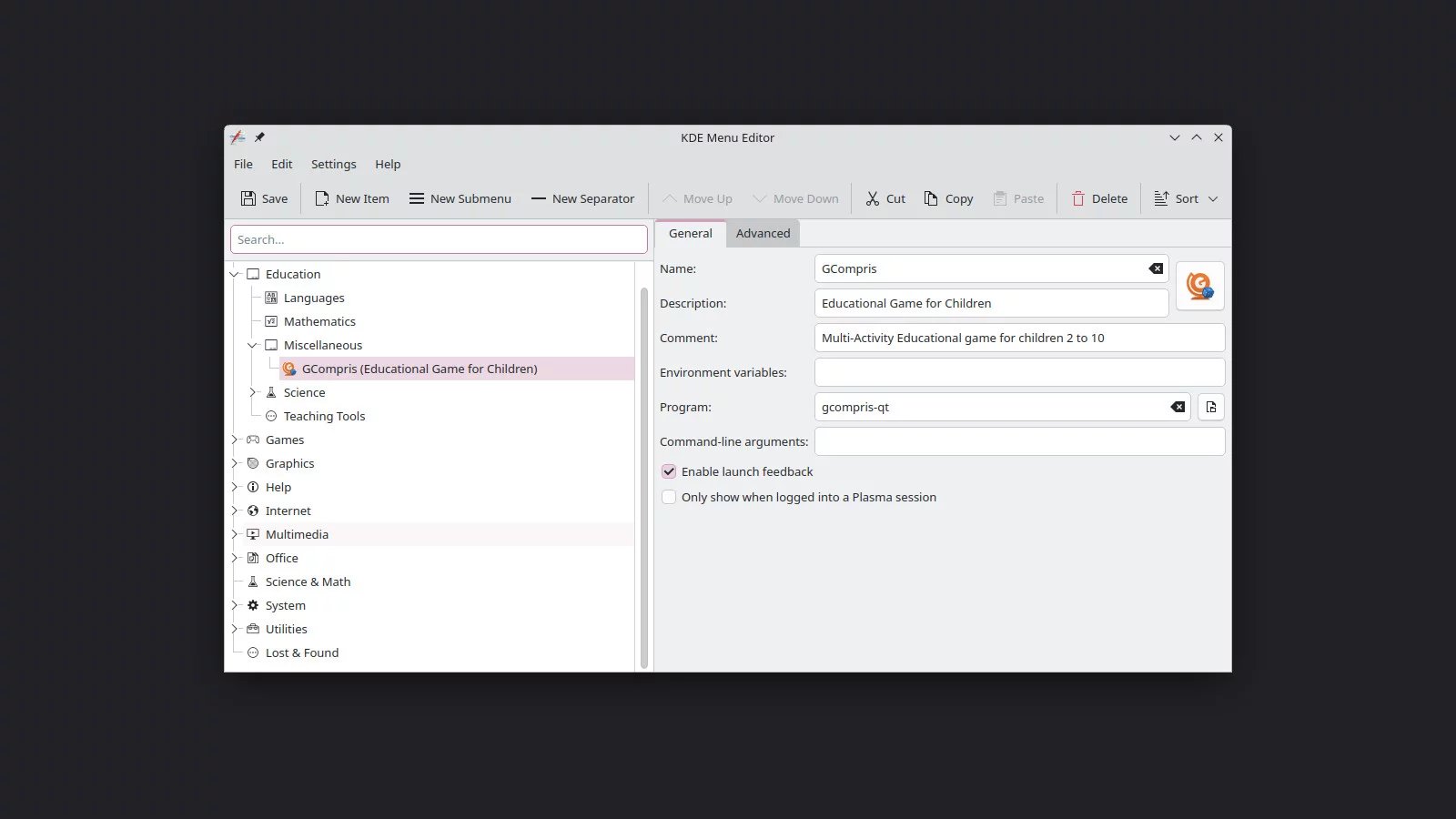The height and width of the screenshot is (819, 1456).
Task: Select the Languages submenu
Action: [x=314, y=298]
